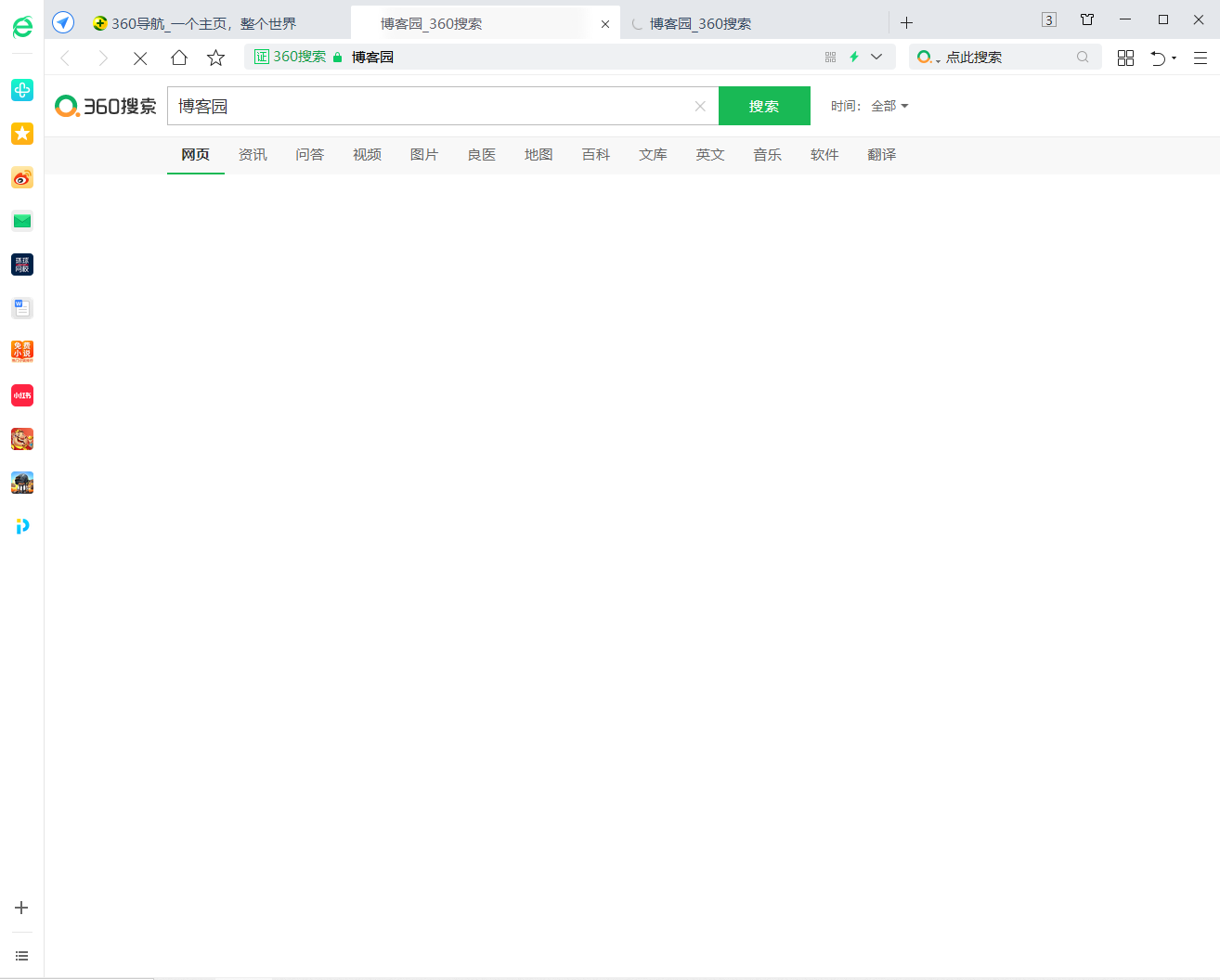Open the Weibo sidebar icon

click(x=22, y=177)
